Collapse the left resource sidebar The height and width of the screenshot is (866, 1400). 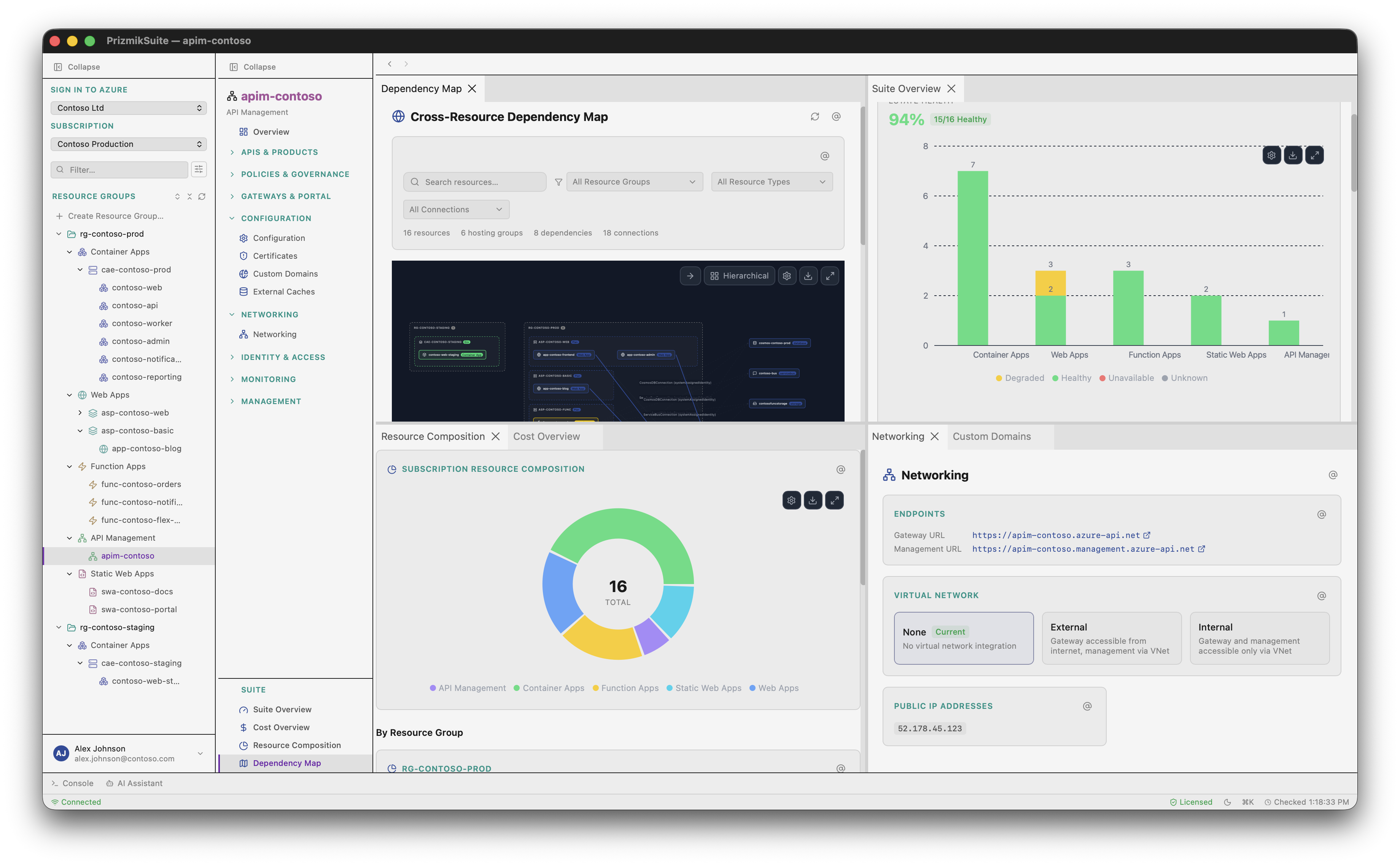click(77, 67)
